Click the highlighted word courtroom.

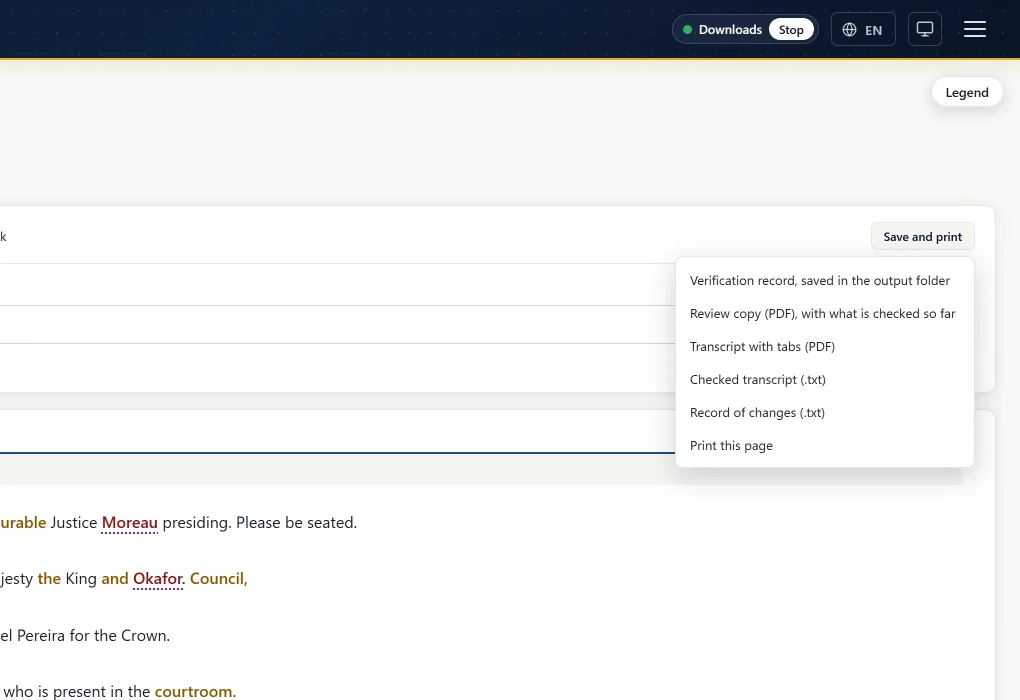[x=195, y=691]
